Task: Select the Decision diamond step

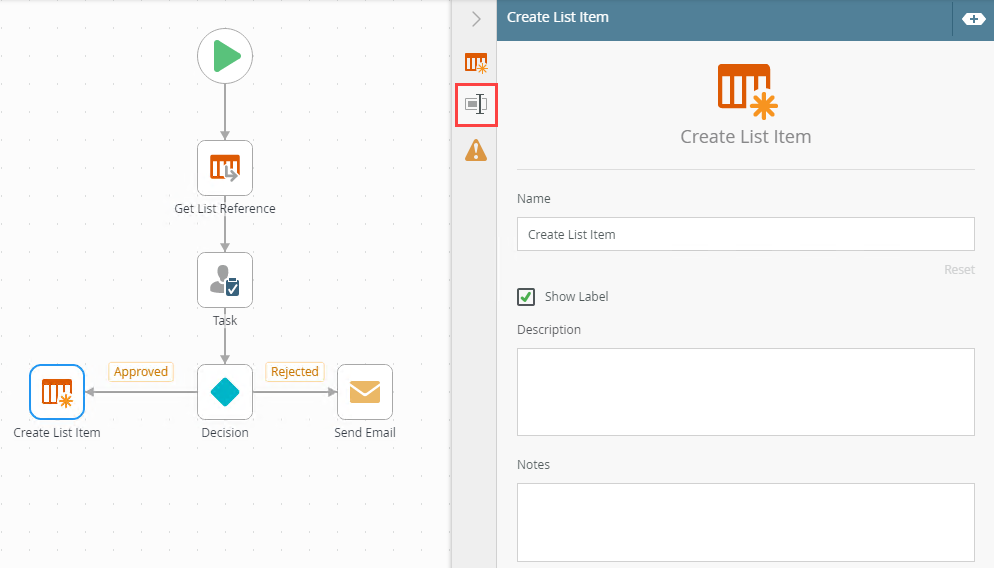Action: point(225,392)
